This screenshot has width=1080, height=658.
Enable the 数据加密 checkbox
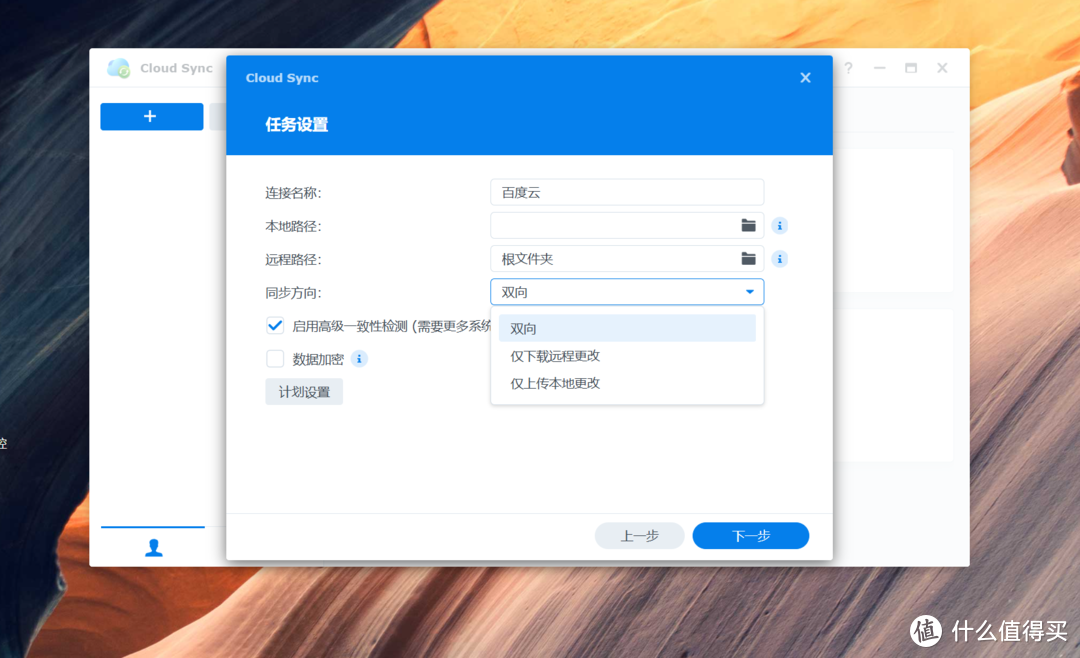click(275, 358)
